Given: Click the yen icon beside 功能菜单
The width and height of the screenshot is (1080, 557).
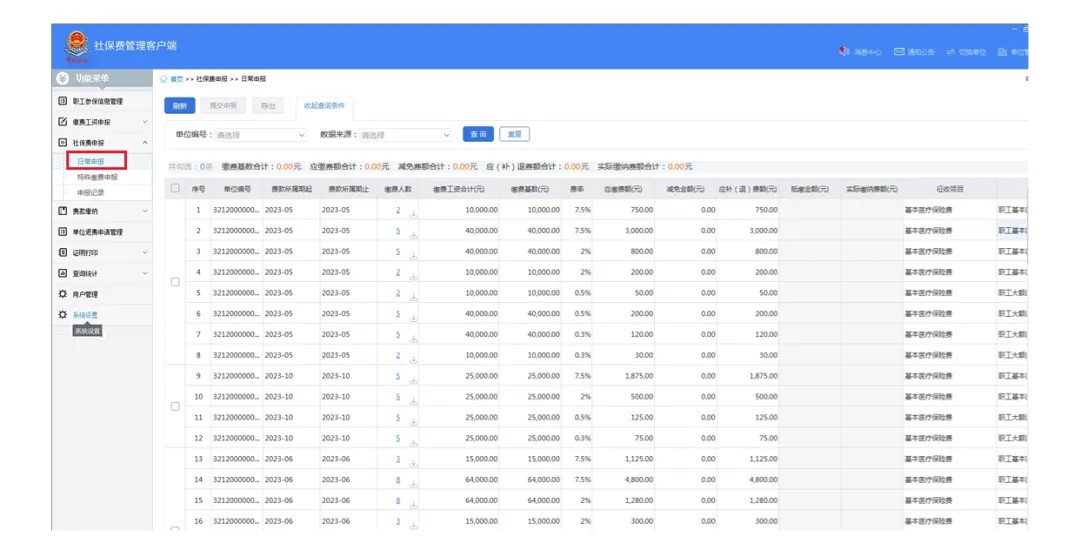Looking at the screenshot, I should [63, 78].
